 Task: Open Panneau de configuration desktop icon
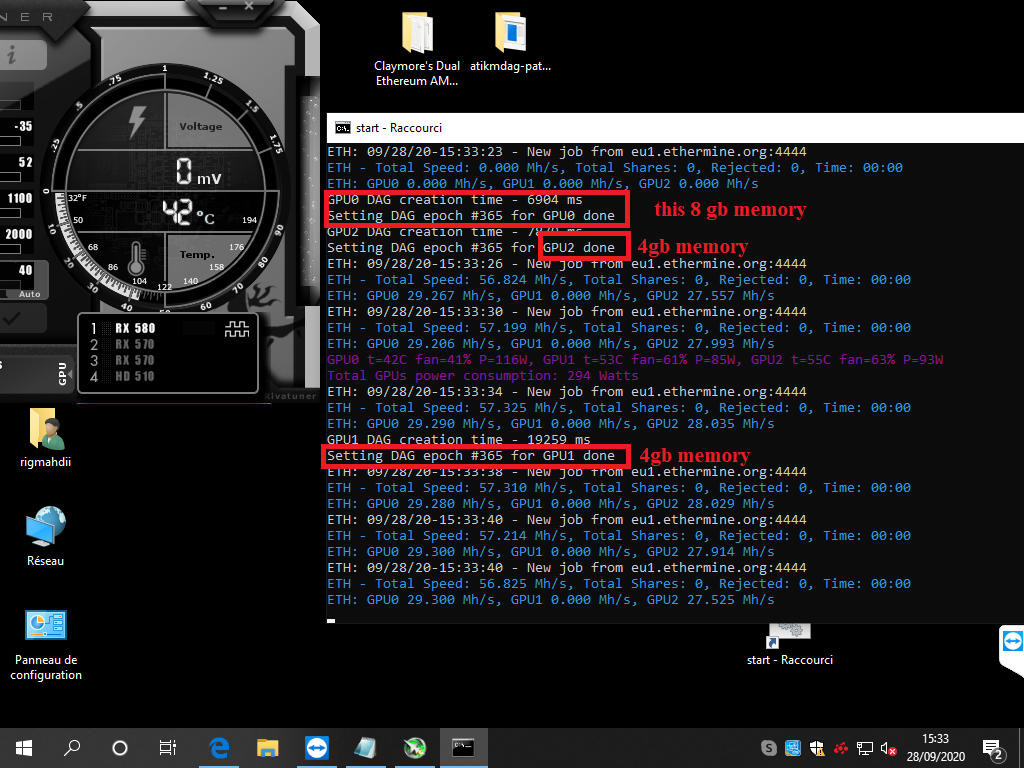(46, 645)
